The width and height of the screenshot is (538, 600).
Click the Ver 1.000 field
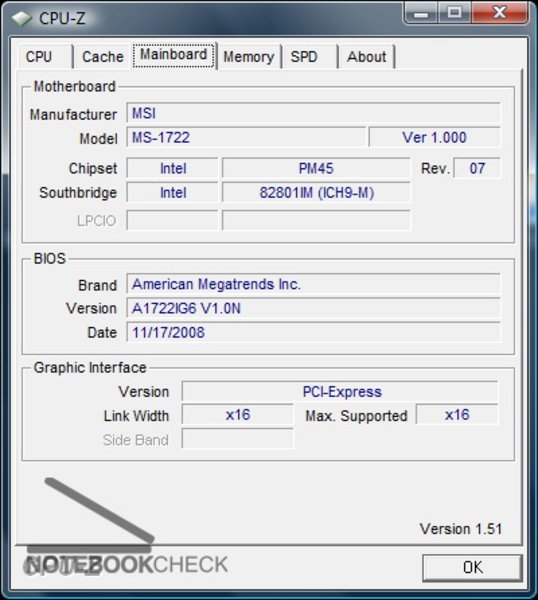click(x=434, y=137)
